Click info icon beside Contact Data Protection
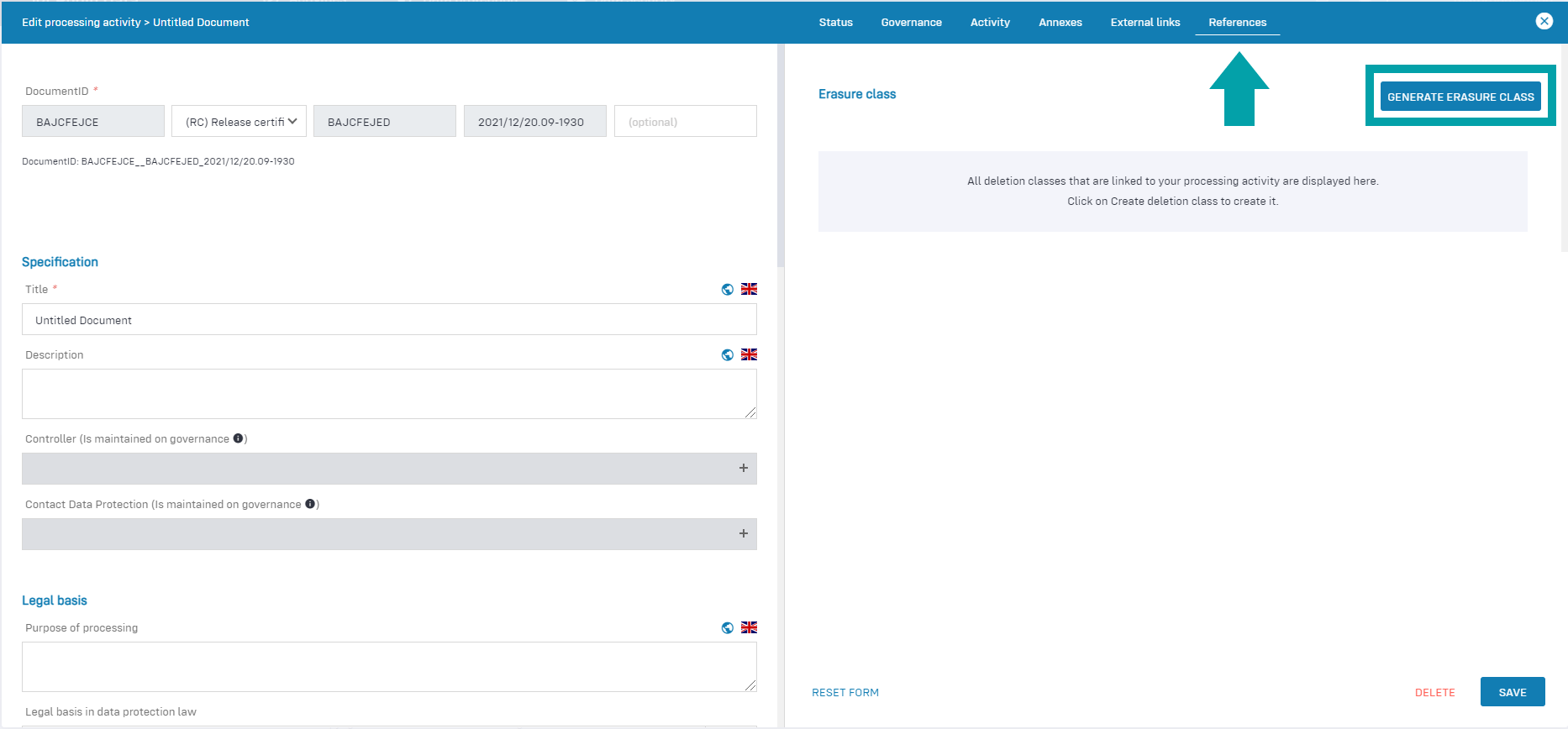 pyautogui.click(x=310, y=504)
